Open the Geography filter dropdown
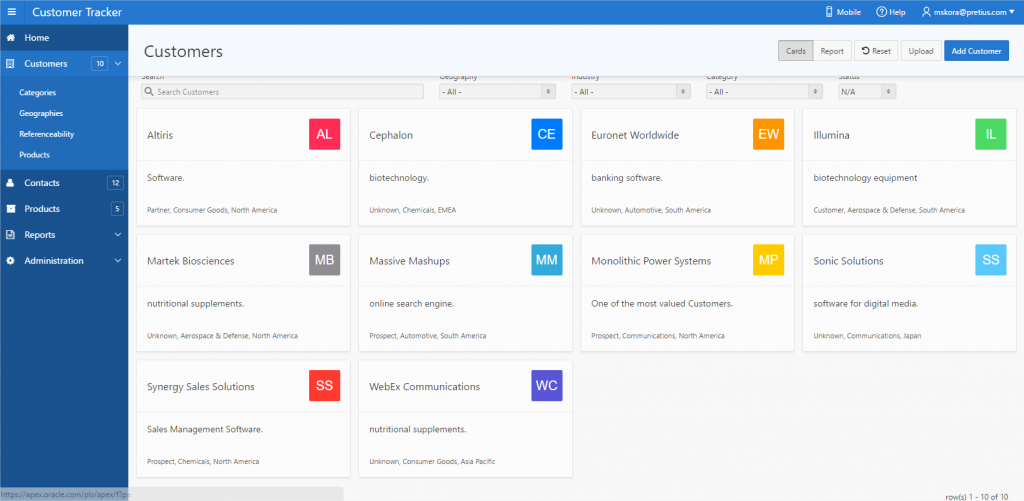This screenshot has width=1024, height=501. (498, 92)
